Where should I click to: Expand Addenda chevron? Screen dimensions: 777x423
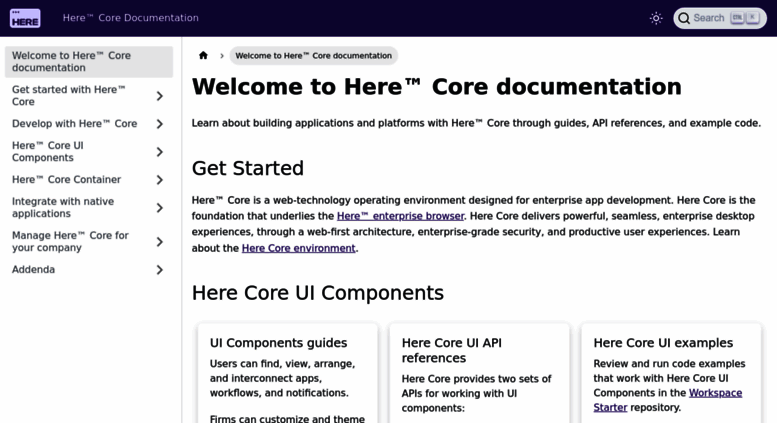[160, 270]
